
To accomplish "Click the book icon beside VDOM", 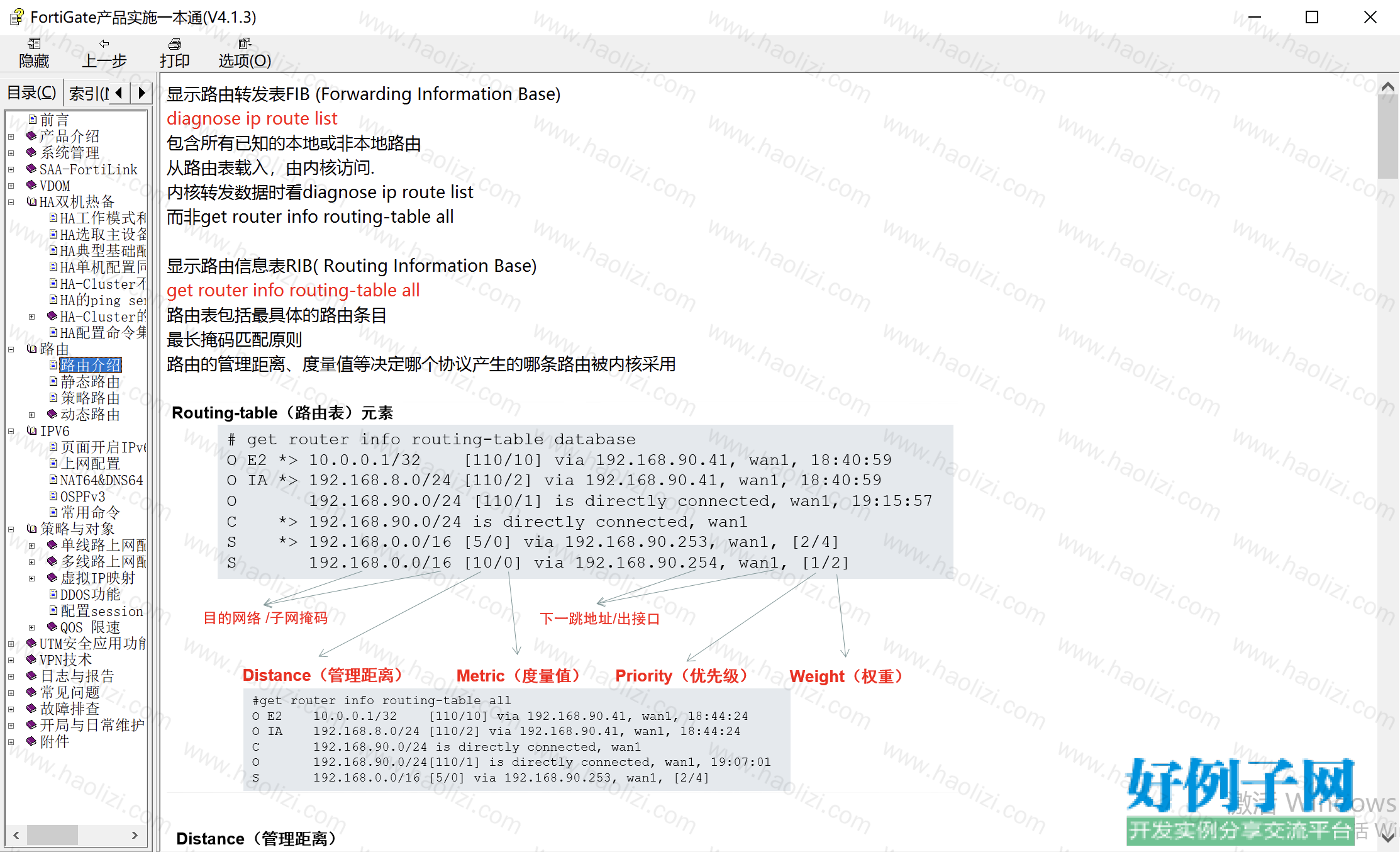I will point(31,185).
